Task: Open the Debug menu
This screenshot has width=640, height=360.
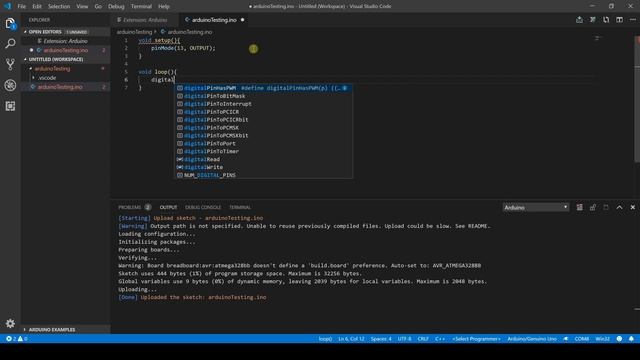Action: click(x=116, y=6)
